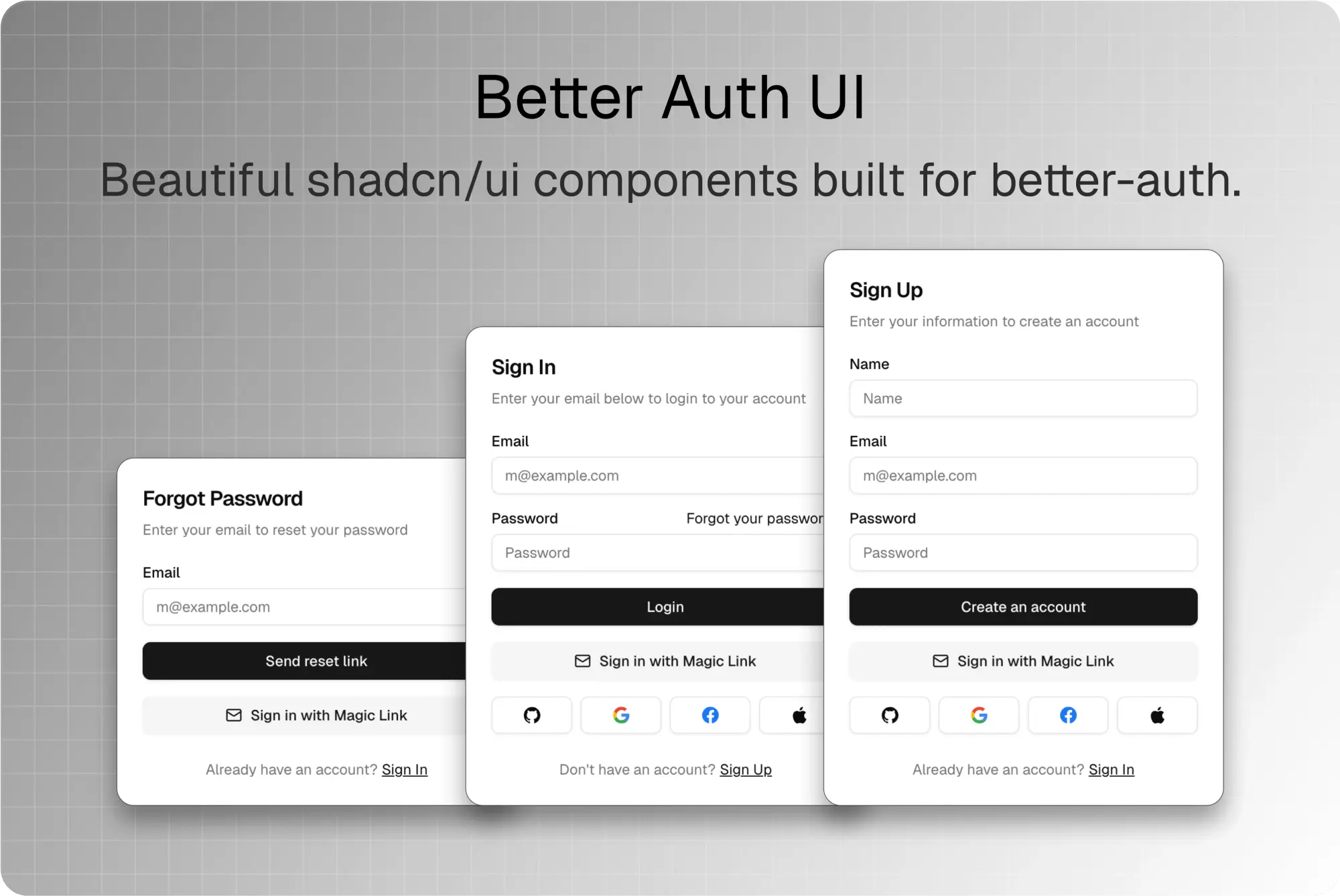Viewport: 1340px width, 896px height.
Task: Click the Google icon on Sign Up card
Action: 978,715
